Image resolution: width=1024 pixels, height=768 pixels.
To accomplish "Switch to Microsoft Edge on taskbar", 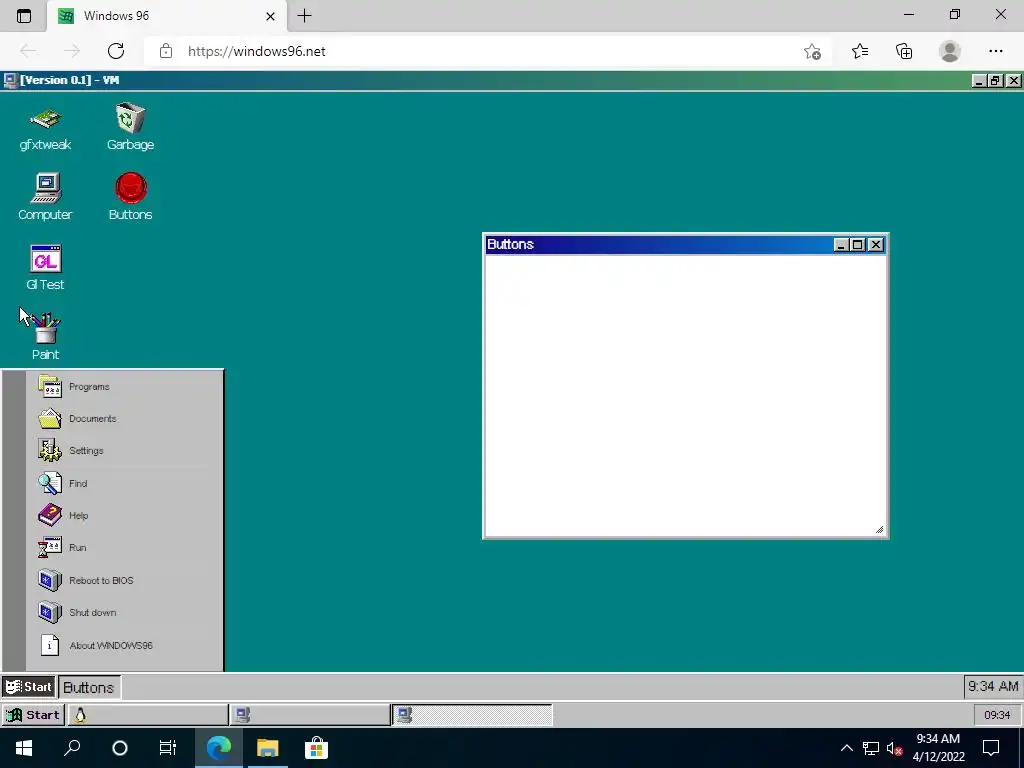I will 219,748.
